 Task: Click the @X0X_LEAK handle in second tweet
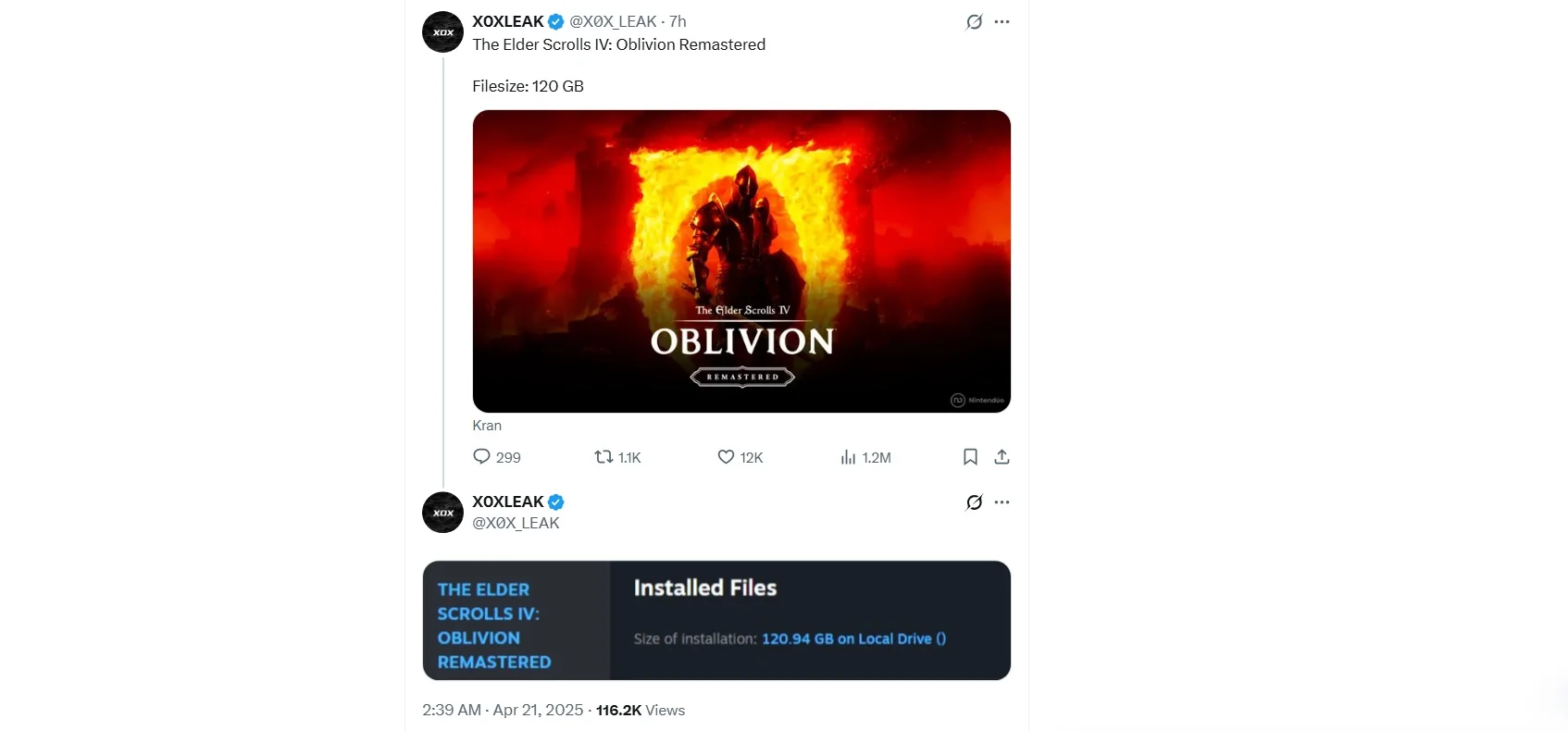click(516, 524)
